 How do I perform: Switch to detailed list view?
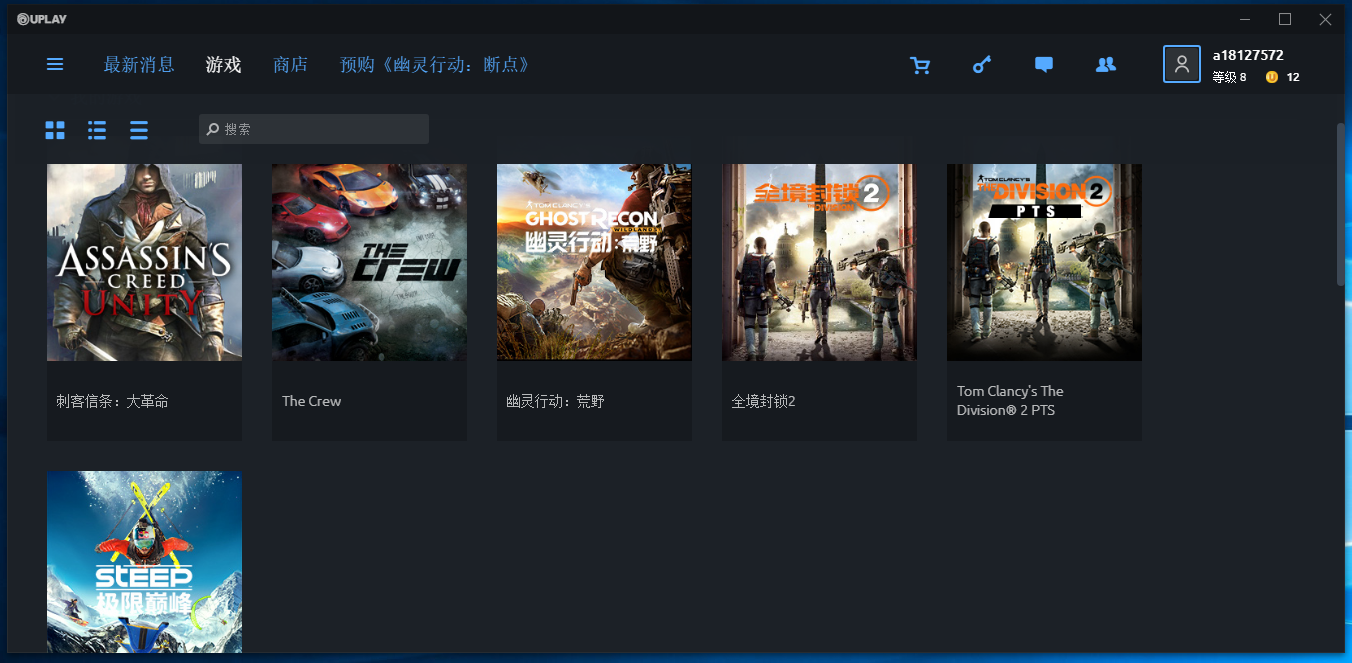[x=97, y=130]
